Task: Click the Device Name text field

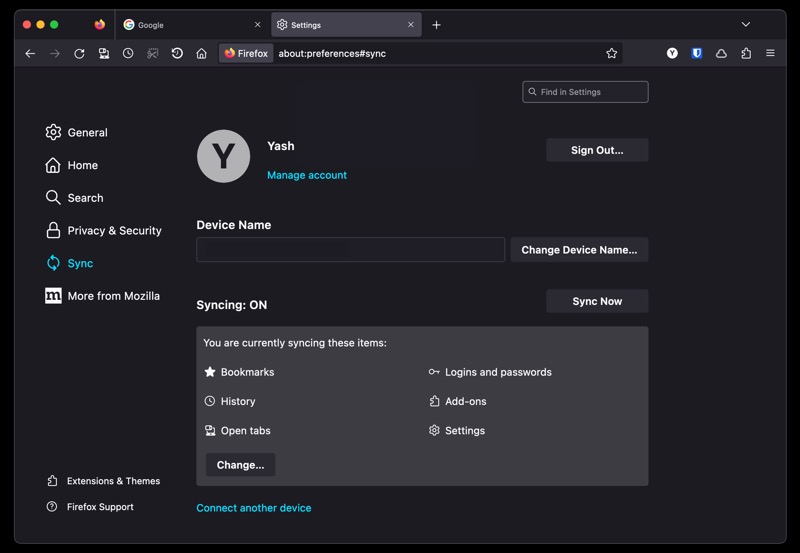Action: [351, 249]
